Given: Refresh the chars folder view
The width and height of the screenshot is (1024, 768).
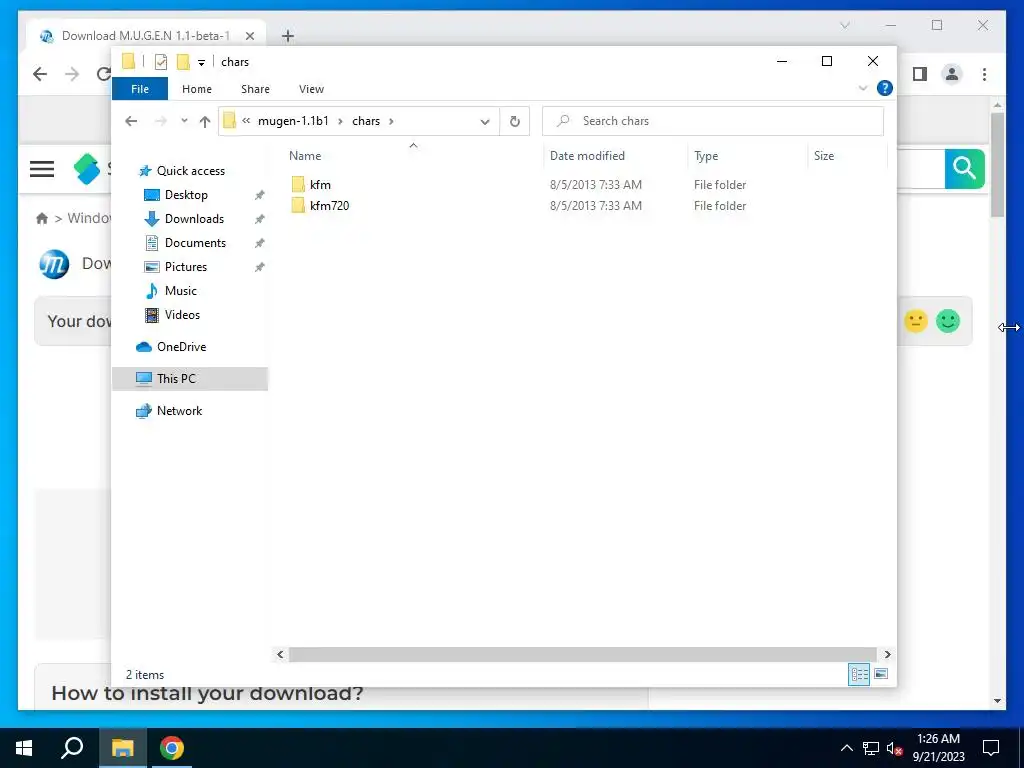Looking at the screenshot, I should click(x=515, y=121).
